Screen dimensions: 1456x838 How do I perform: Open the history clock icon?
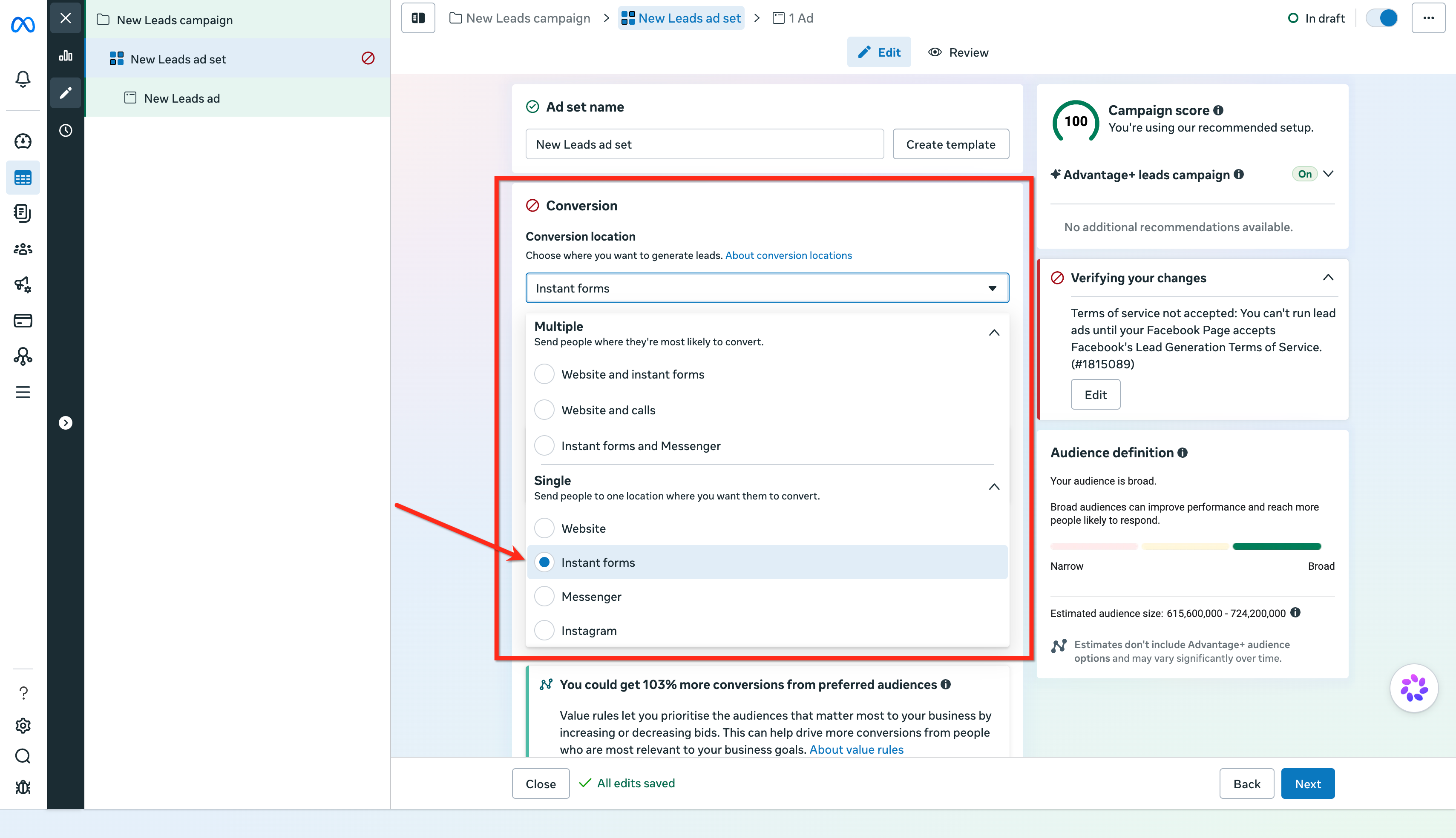pyautogui.click(x=66, y=131)
